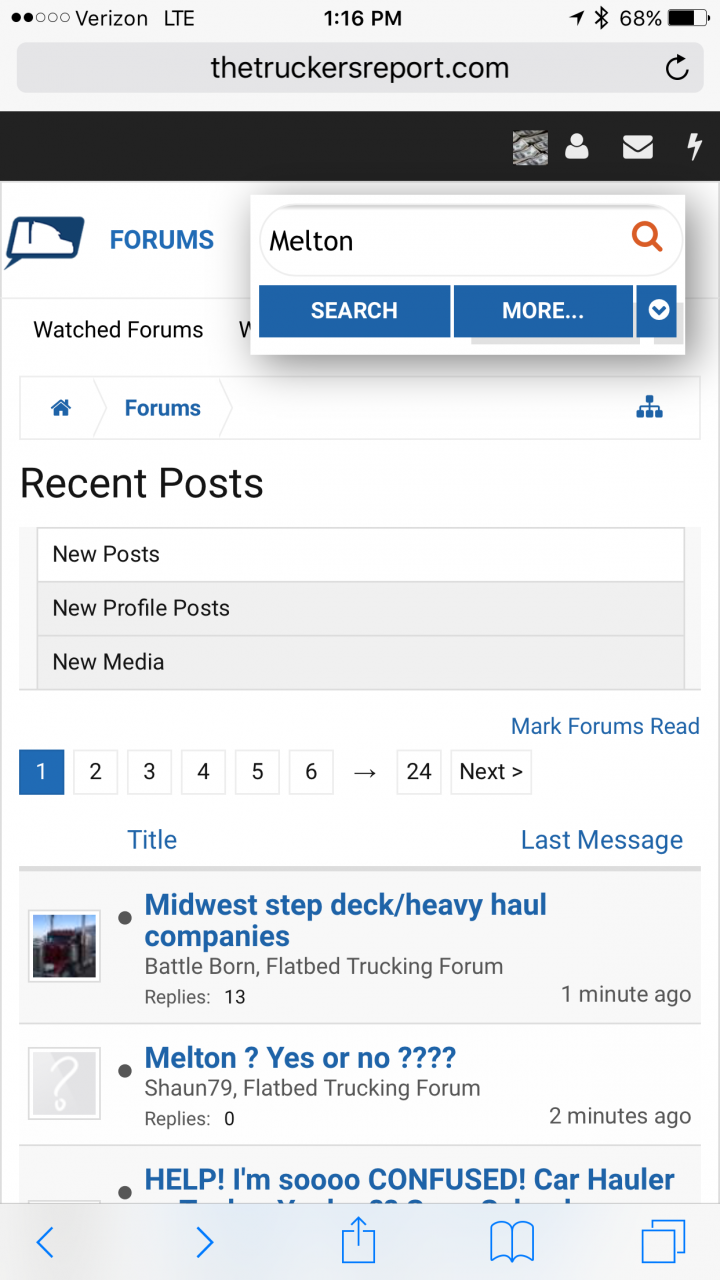Screen dimensions: 720x1280
Task: Open the inbox envelope icon
Action: click(638, 147)
